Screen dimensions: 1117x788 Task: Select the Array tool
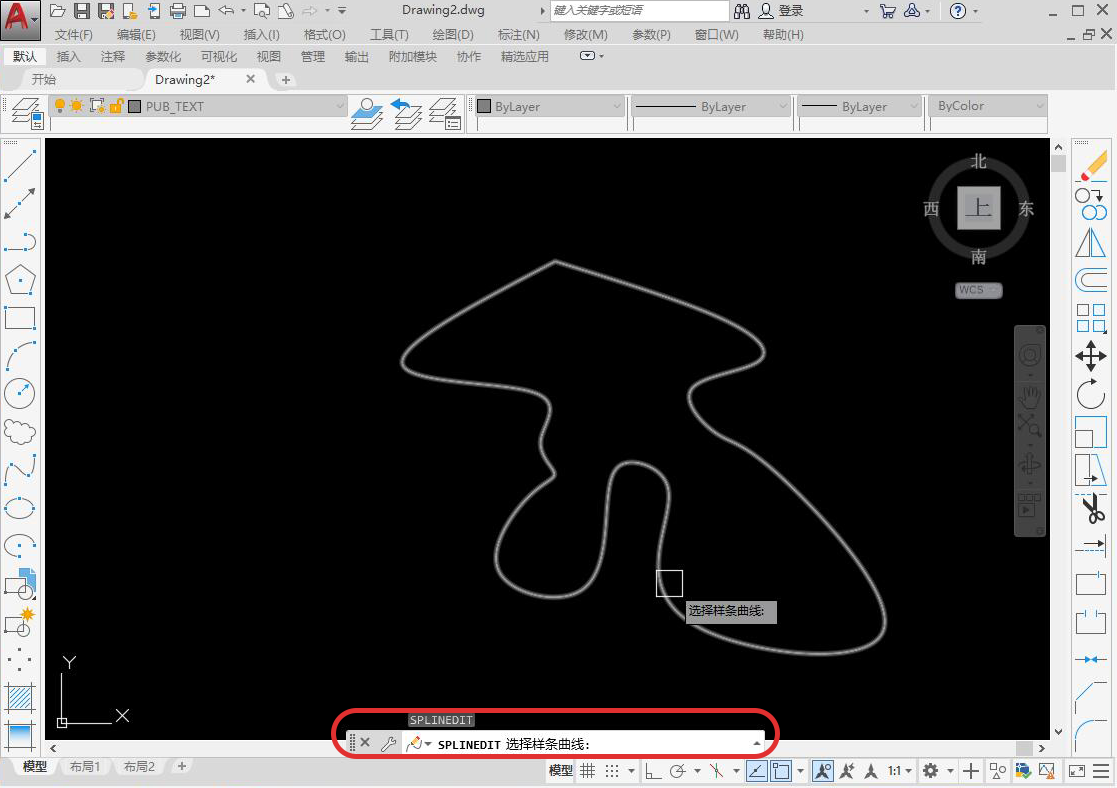tap(1091, 318)
